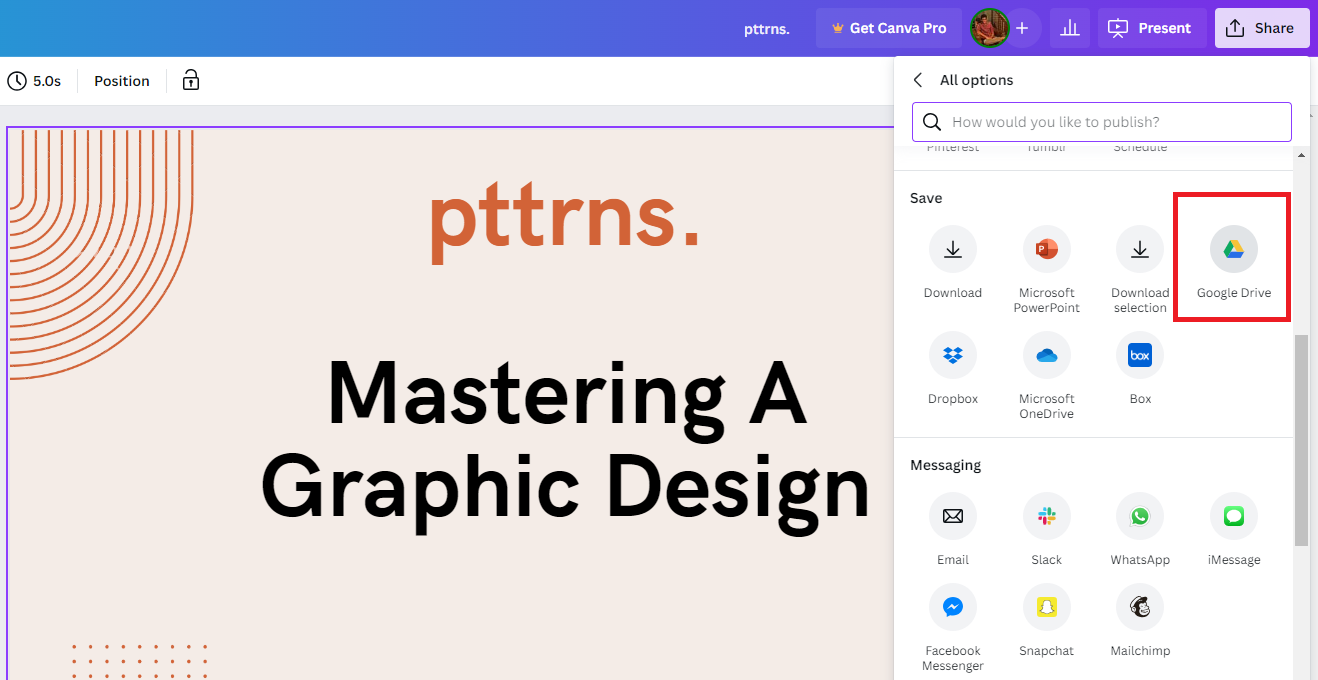The height and width of the screenshot is (680, 1318).
Task: Open Position settings
Action: coord(122,81)
